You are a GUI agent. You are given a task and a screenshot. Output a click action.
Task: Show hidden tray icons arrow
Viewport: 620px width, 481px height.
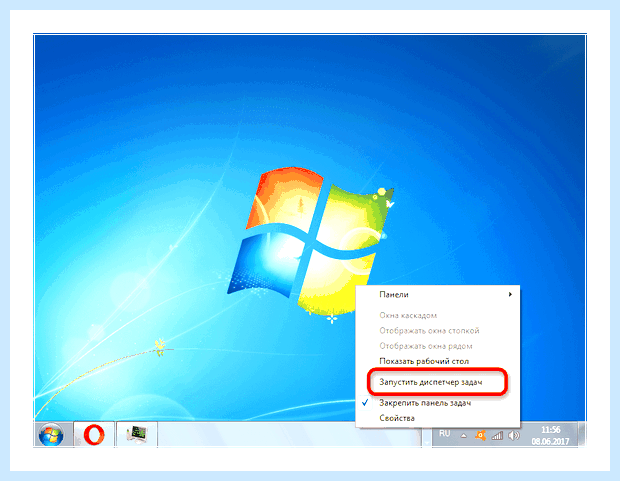coord(464,436)
